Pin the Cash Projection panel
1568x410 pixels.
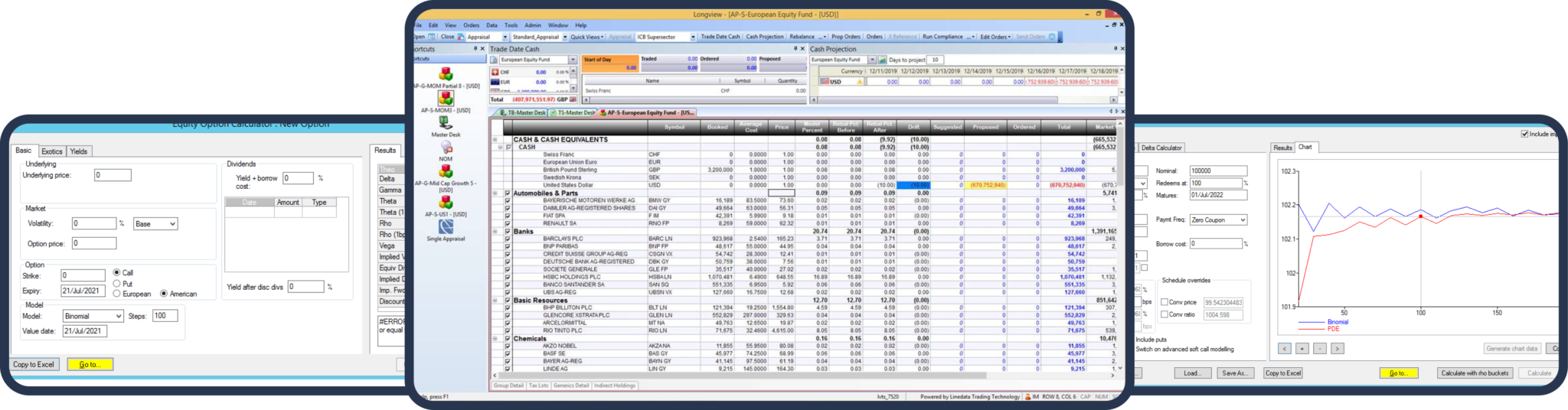tap(1114, 48)
